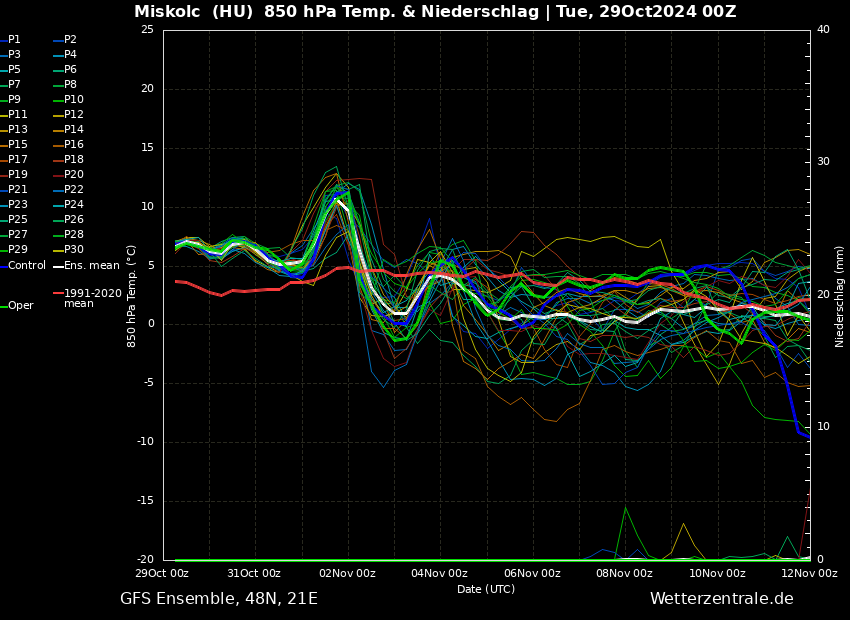Viewport: 850px width, 620px height.
Task: Click the Date (UTC) axis label
Action: (486, 589)
